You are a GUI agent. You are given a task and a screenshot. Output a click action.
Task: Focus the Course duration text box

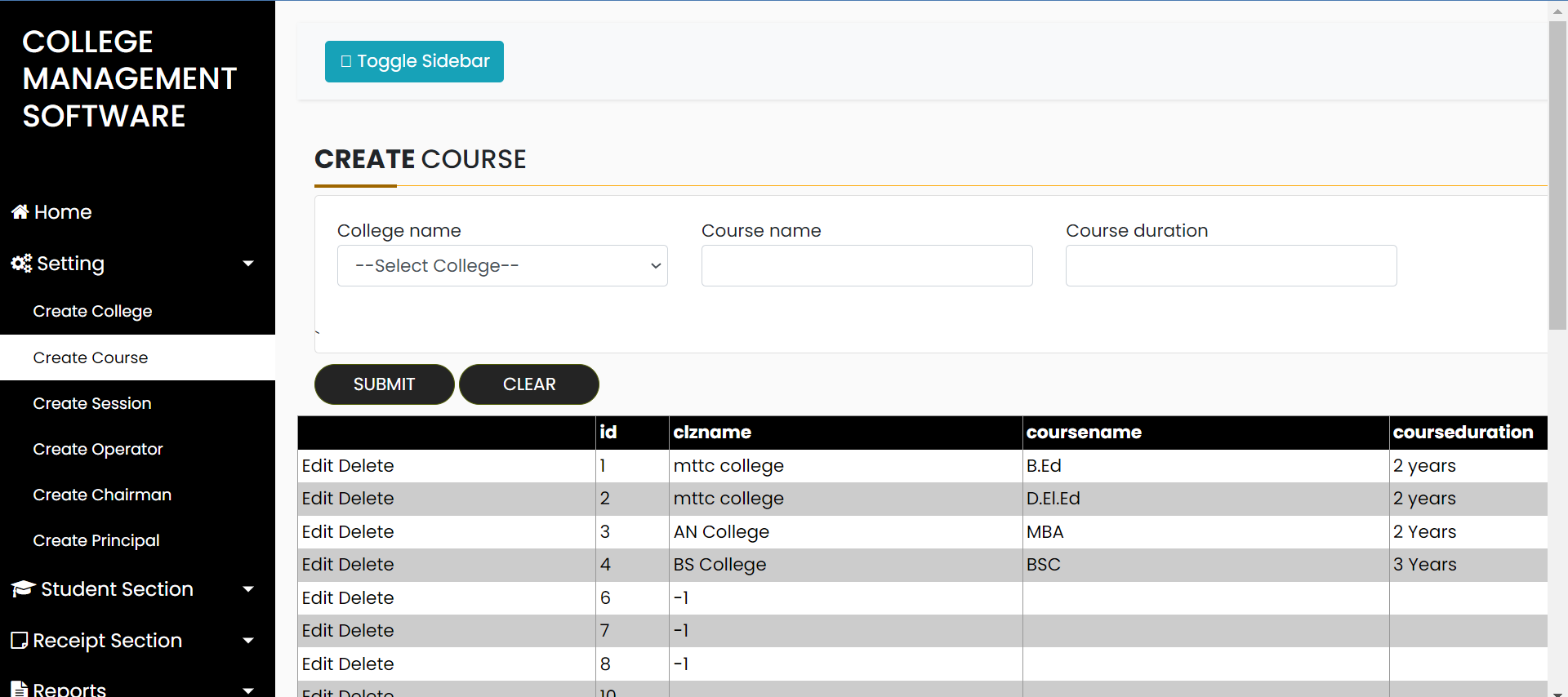click(x=1231, y=266)
